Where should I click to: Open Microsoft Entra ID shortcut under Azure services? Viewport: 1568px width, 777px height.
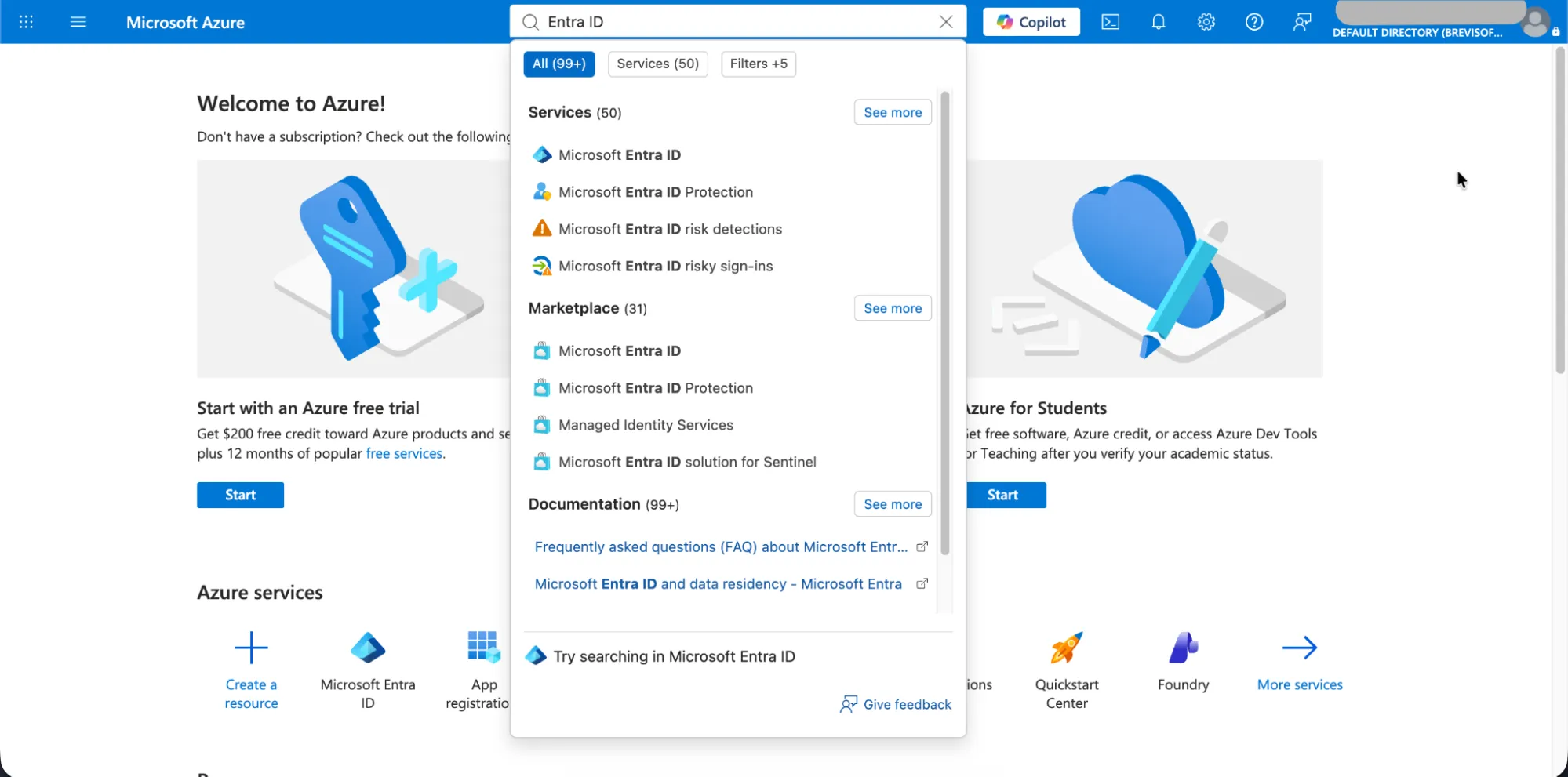(x=368, y=670)
